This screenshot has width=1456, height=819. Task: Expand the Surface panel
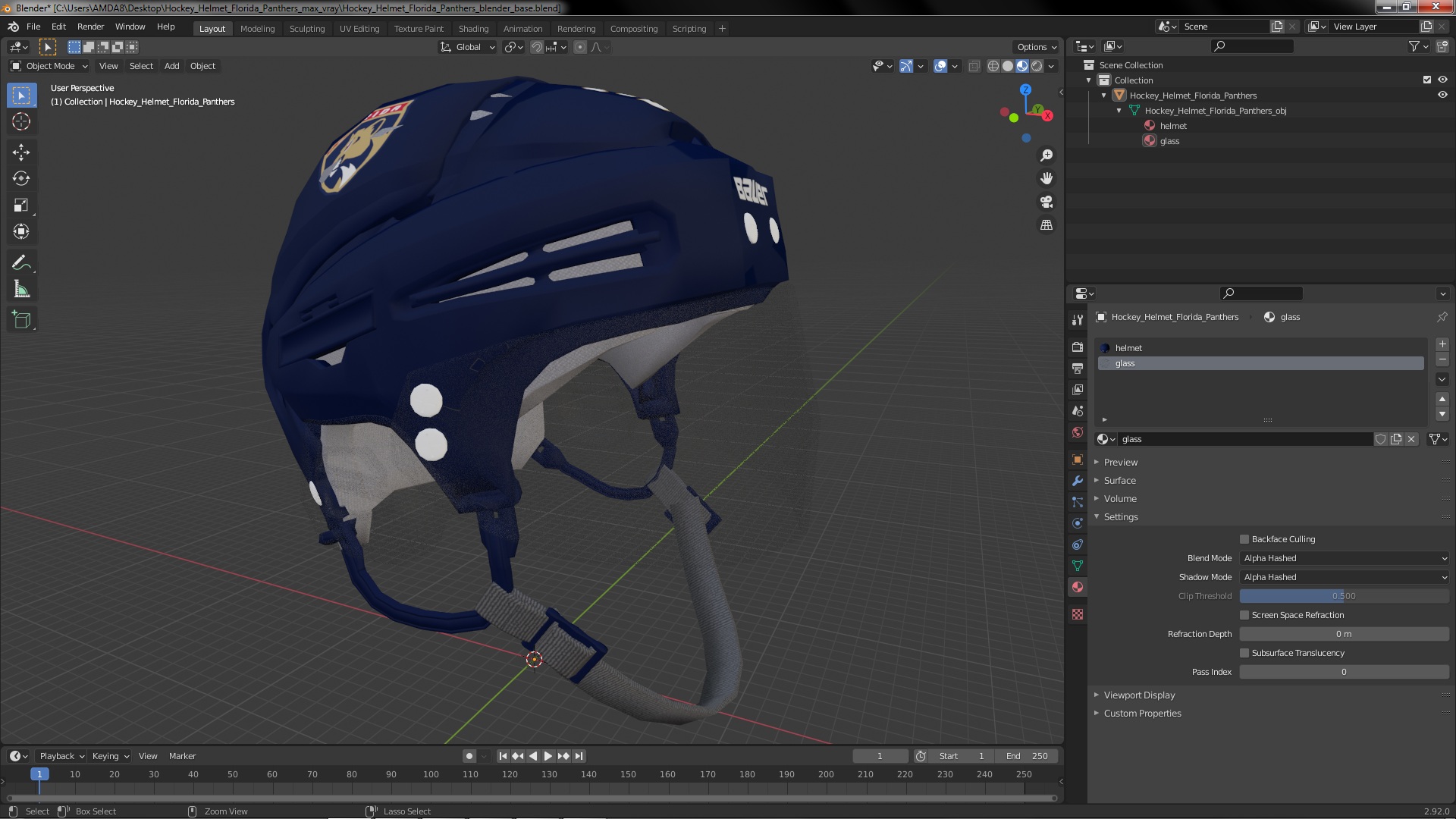(x=1119, y=481)
